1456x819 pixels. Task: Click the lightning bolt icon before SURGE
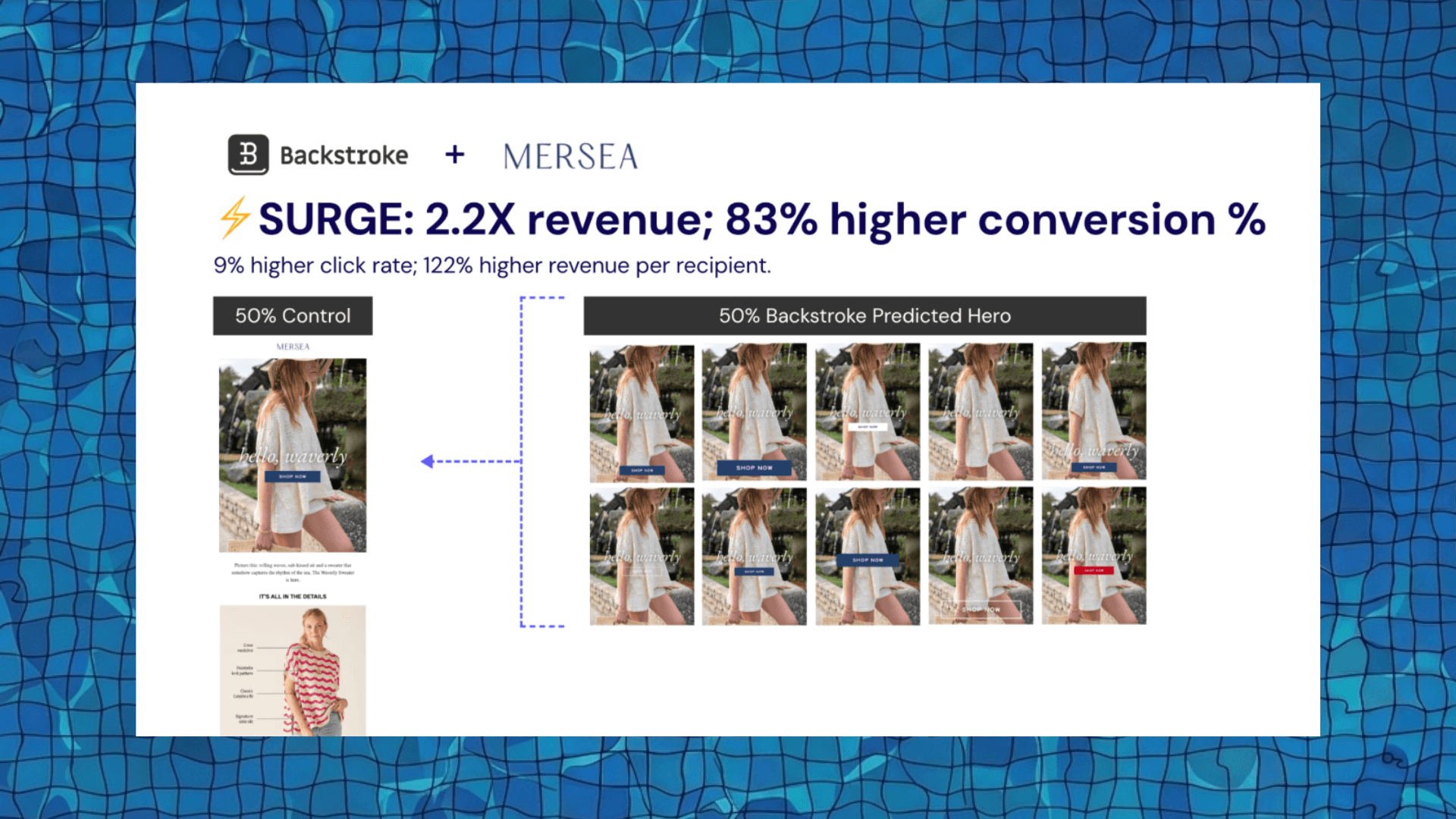tap(234, 218)
